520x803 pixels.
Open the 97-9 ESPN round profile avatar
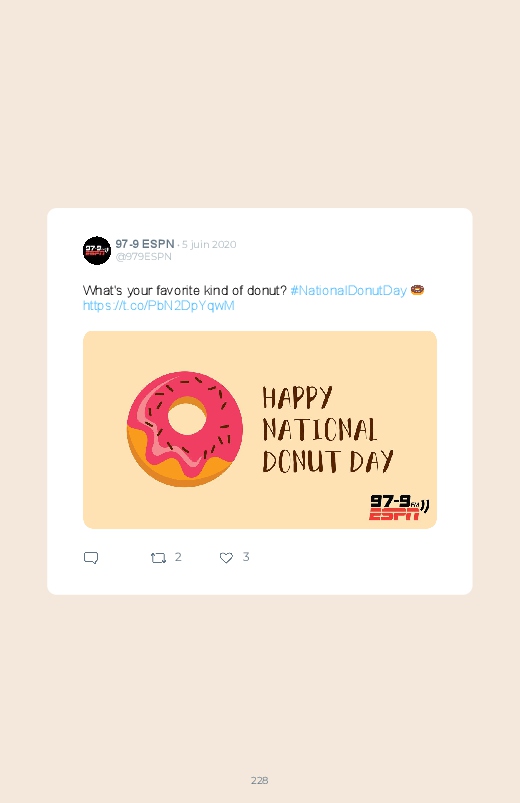click(x=97, y=250)
